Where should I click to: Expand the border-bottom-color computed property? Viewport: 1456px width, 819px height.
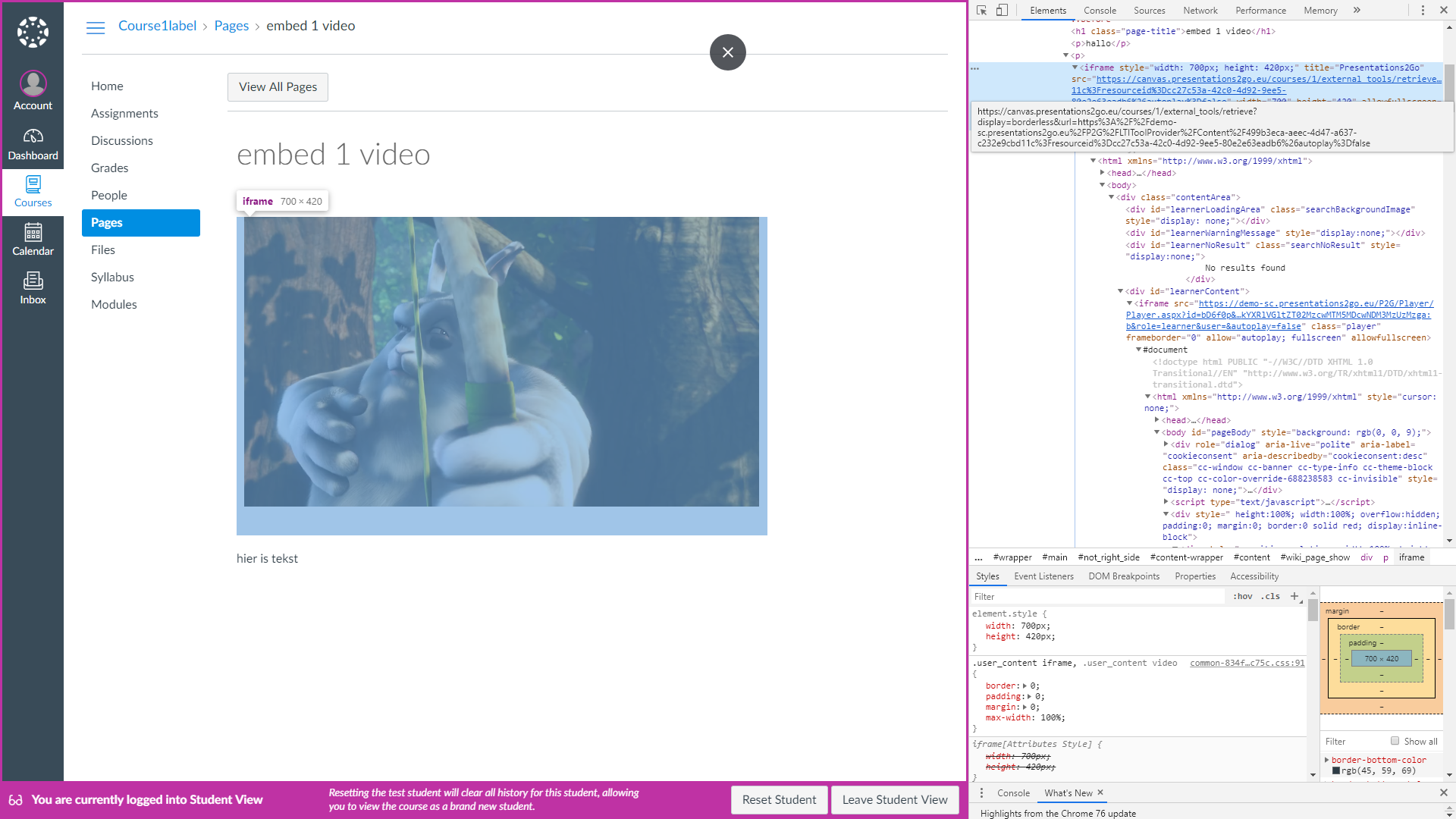(x=1326, y=760)
